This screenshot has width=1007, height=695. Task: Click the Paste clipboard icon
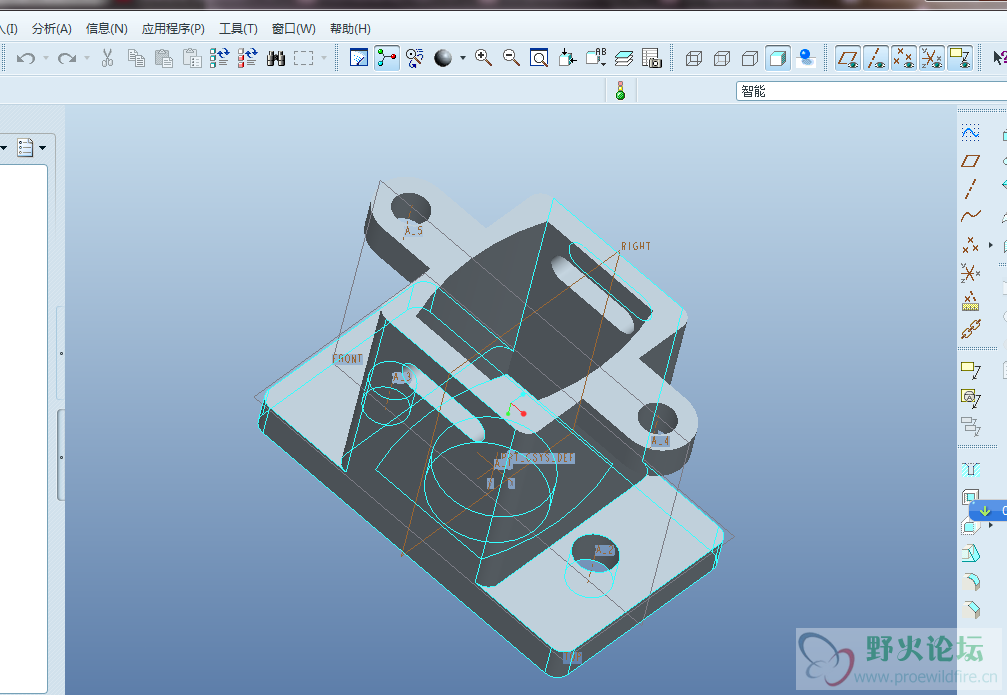pyautogui.click(x=164, y=58)
